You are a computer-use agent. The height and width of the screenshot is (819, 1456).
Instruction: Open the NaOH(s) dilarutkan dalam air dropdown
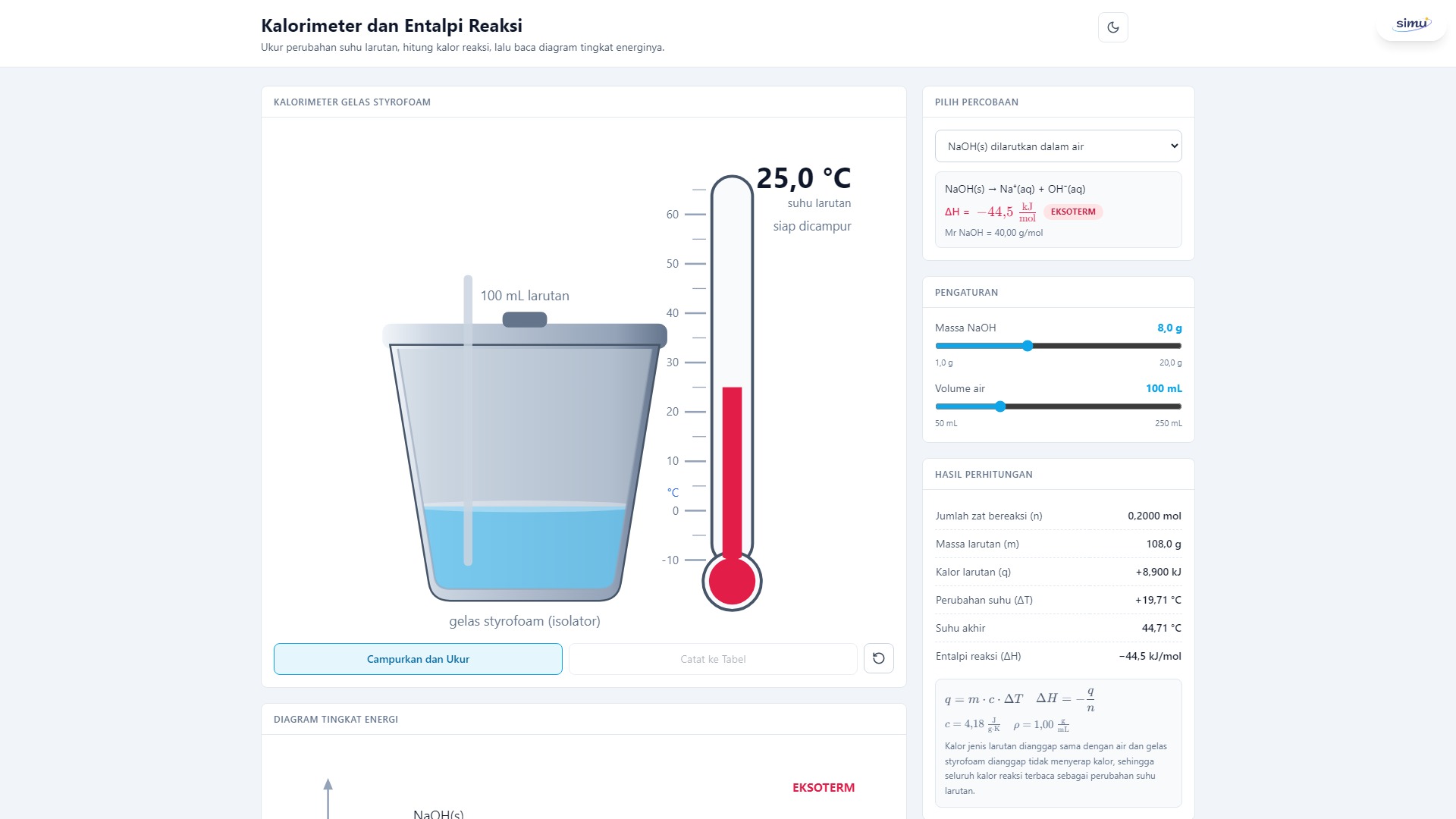[x=1058, y=146]
